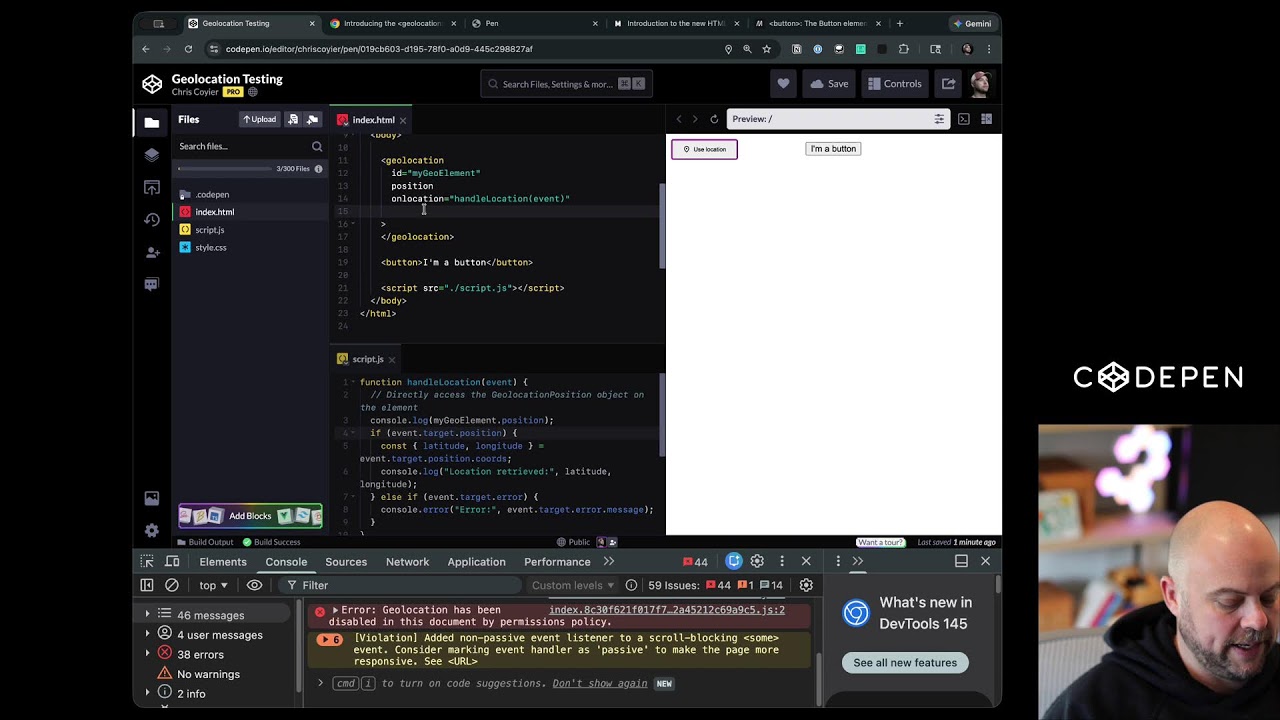Image resolution: width=1280 pixels, height=720 pixels.
Task: Click See all new features button
Action: click(x=905, y=663)
